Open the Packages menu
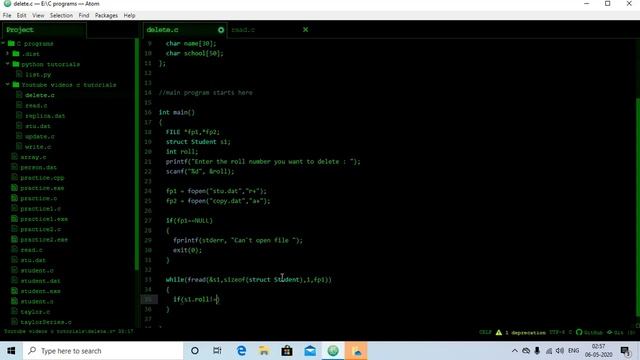 coord(106,16)
